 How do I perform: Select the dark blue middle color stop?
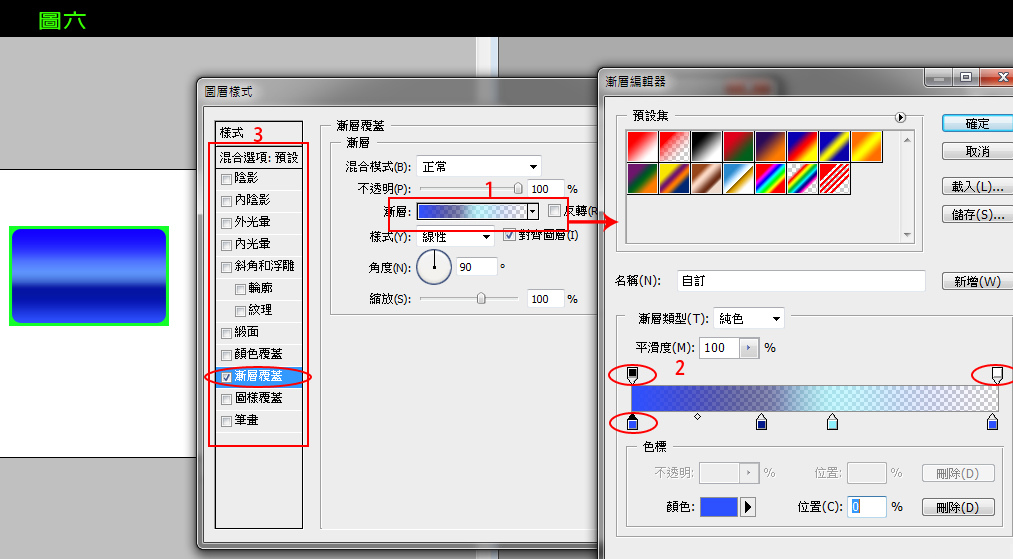point(762,422)
